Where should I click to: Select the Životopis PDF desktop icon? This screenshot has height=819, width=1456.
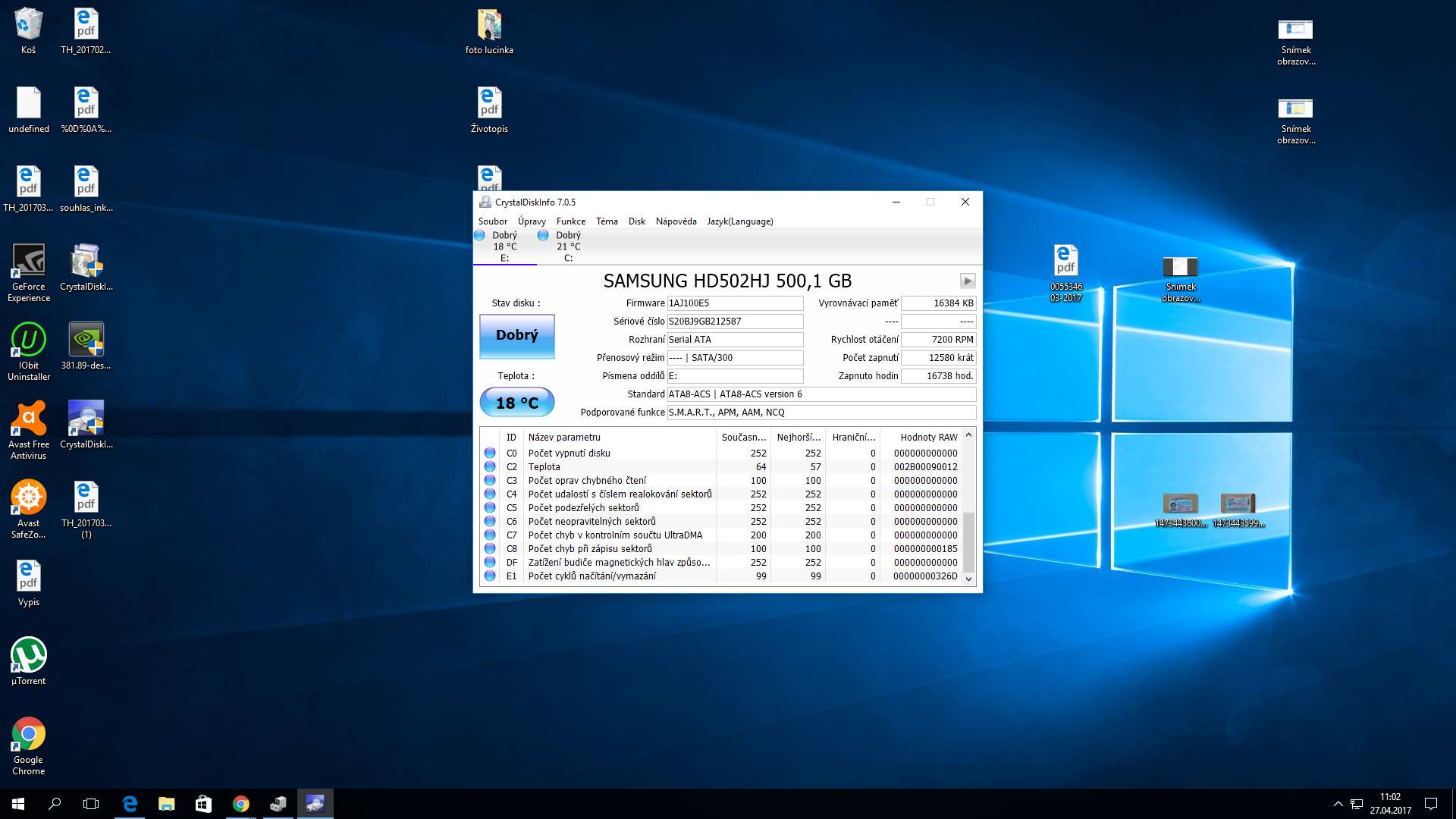pyautogui.click(x=489, y=109)
